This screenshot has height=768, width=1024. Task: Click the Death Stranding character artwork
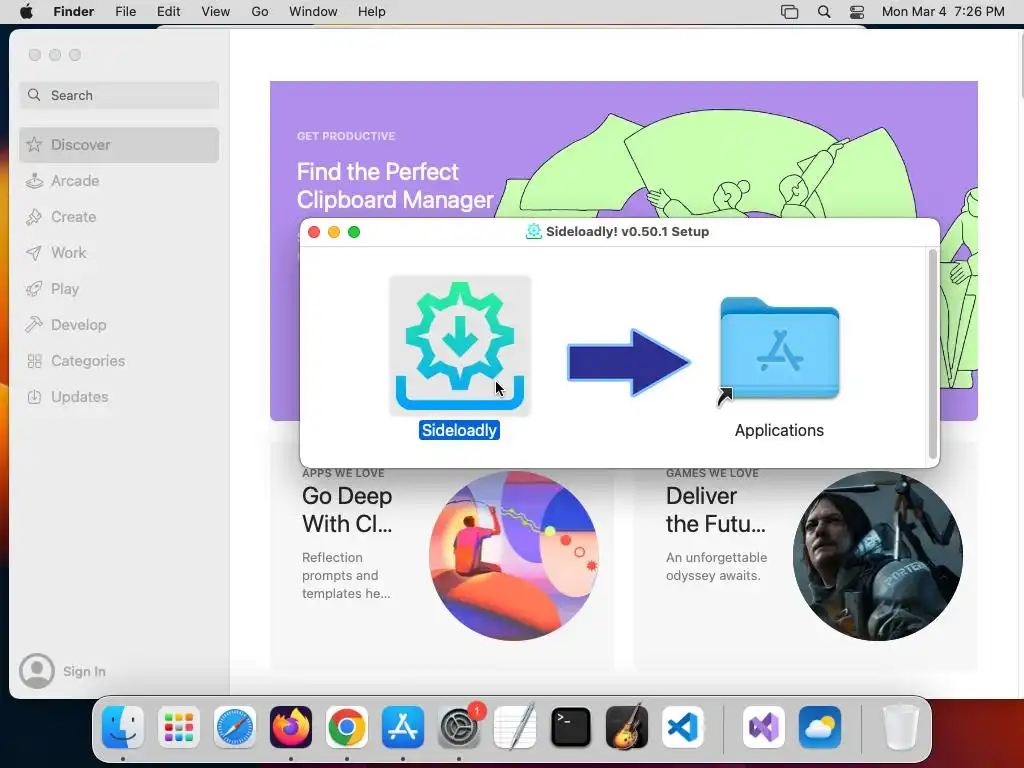pos(878,556)
